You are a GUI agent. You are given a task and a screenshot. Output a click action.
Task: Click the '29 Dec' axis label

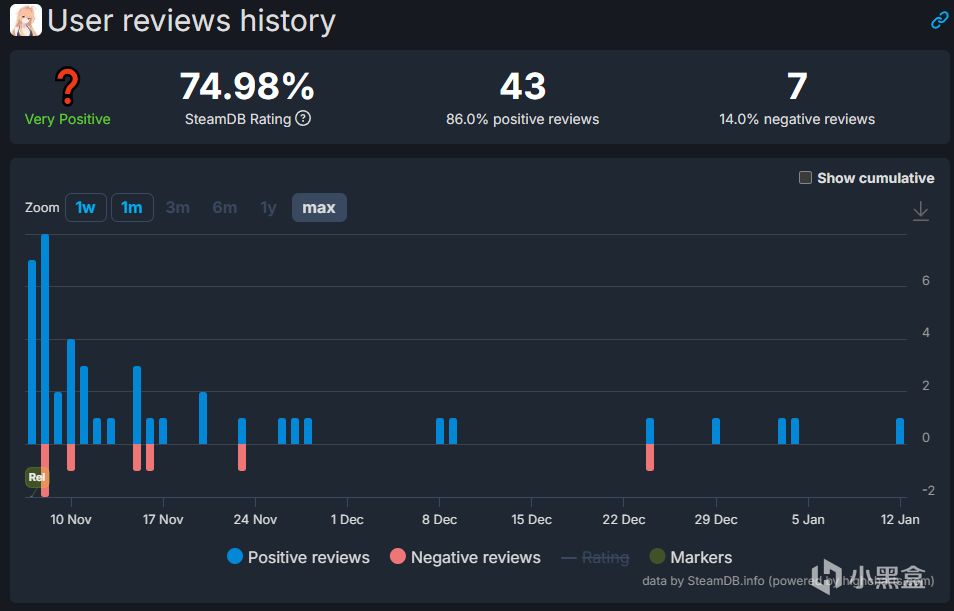(x=716, y=519)
